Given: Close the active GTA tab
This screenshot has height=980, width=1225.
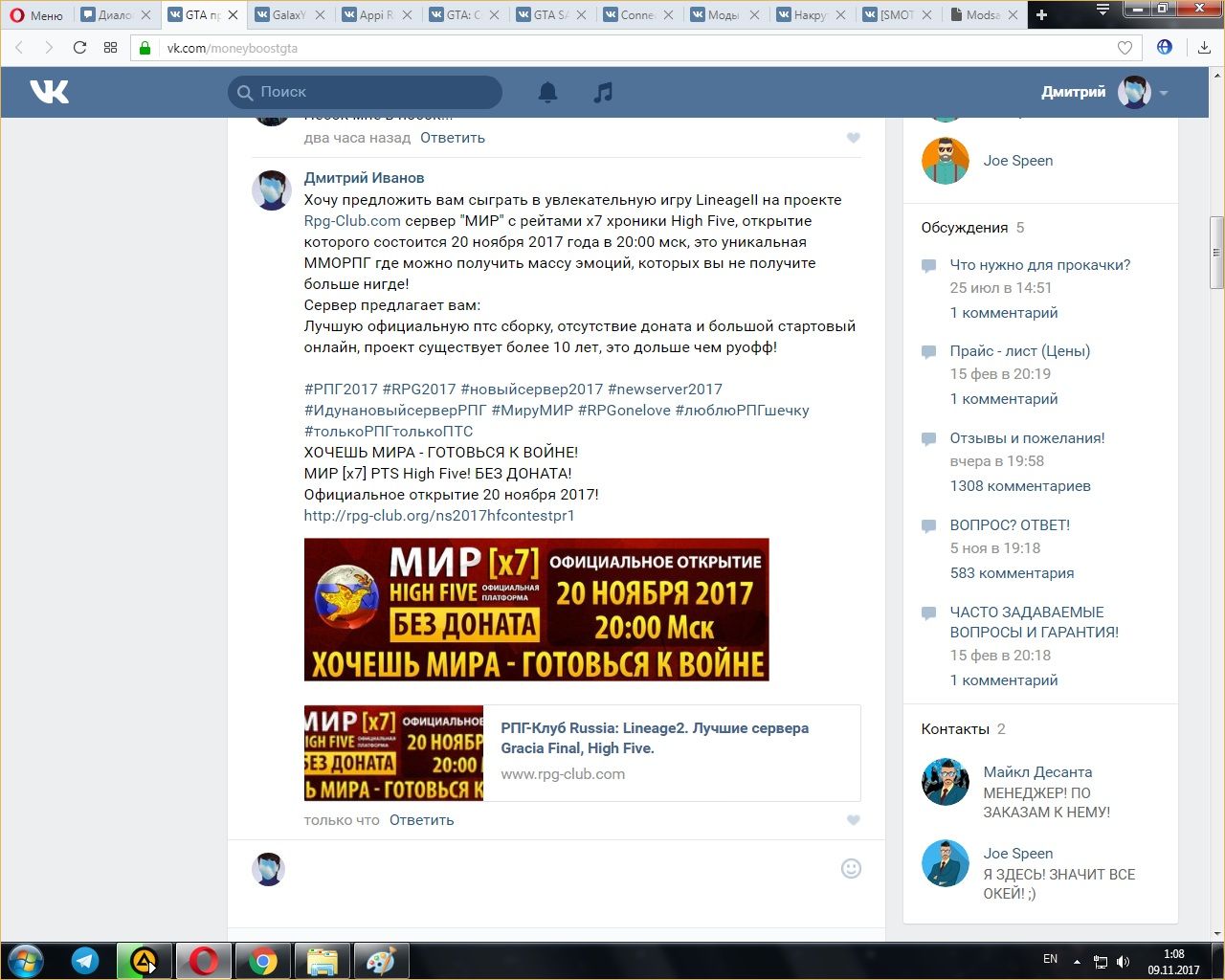Looking at the screenshot, I should (x=233, y=15).
